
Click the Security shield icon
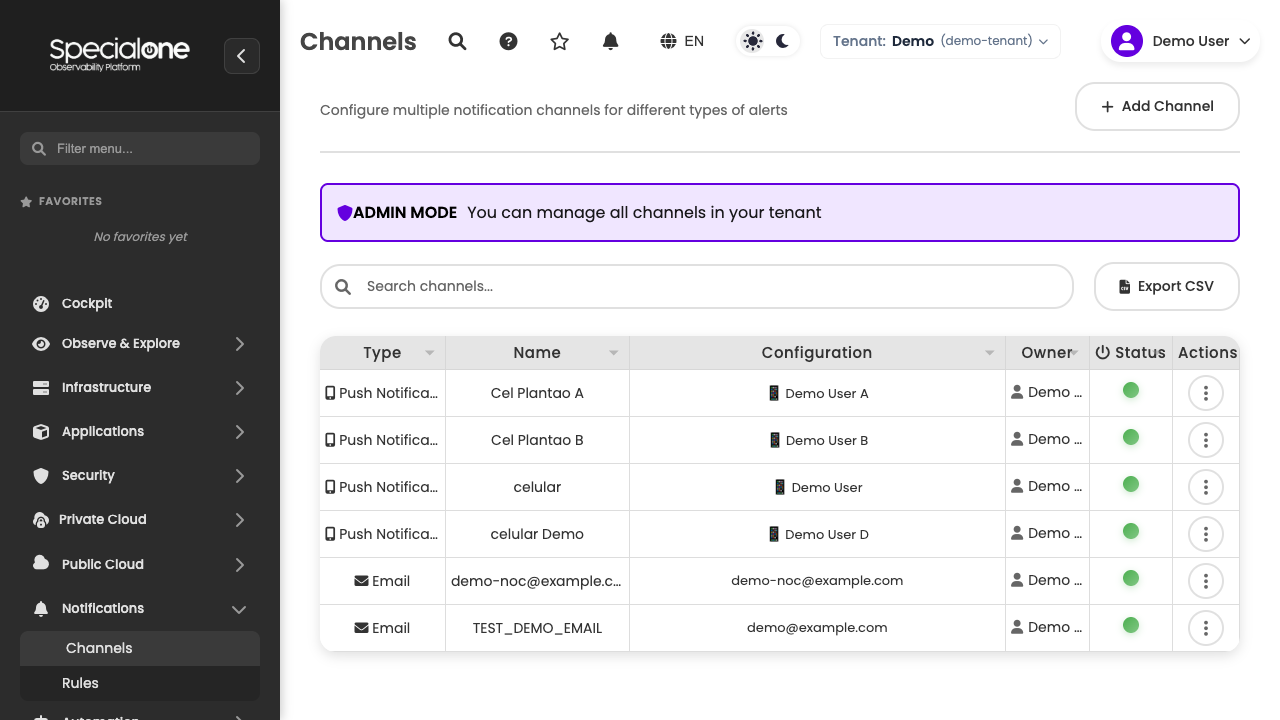click(41, 475)
